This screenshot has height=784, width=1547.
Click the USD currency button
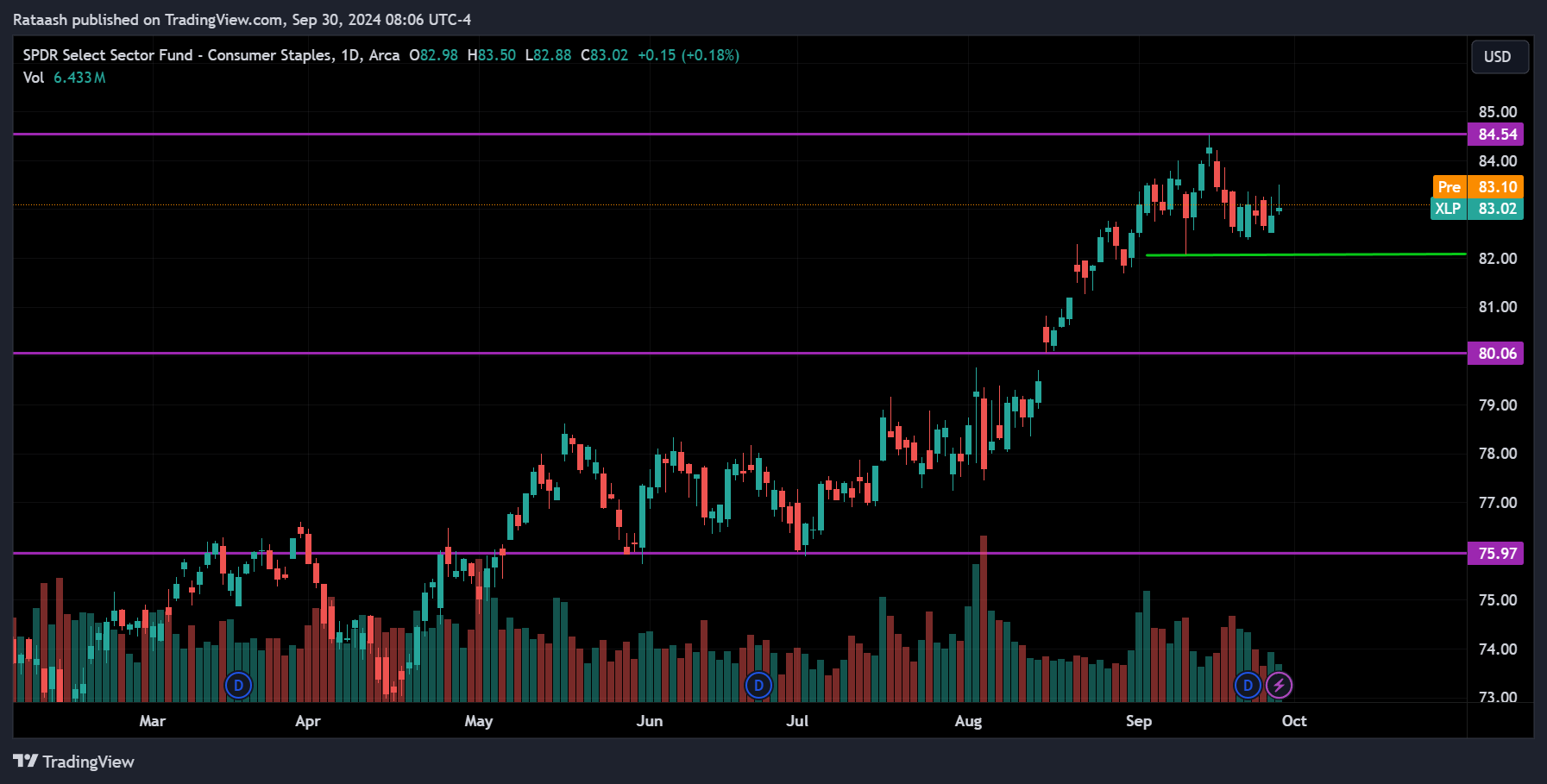1500,57
